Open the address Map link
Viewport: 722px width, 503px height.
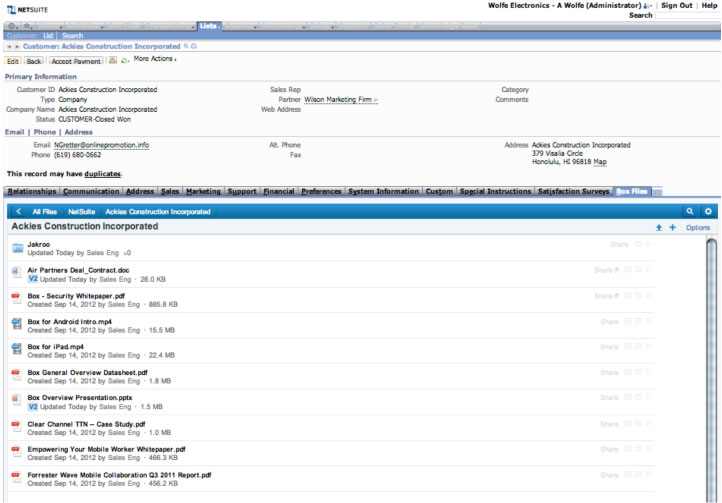(x=600, y=162)
